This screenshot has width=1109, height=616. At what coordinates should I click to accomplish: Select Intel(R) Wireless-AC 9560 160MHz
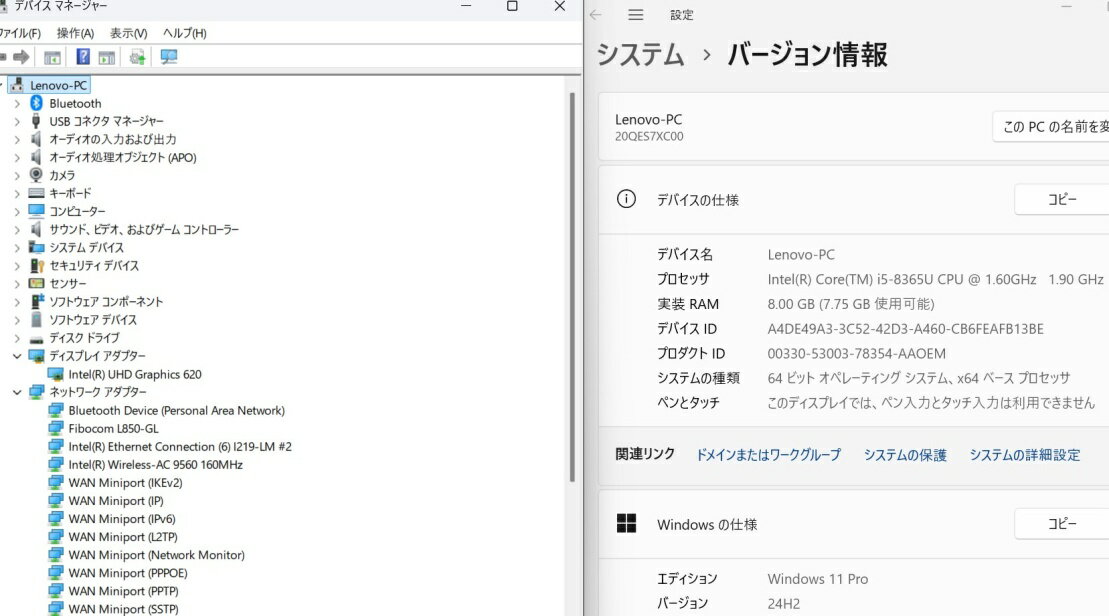tap(155, 465)
